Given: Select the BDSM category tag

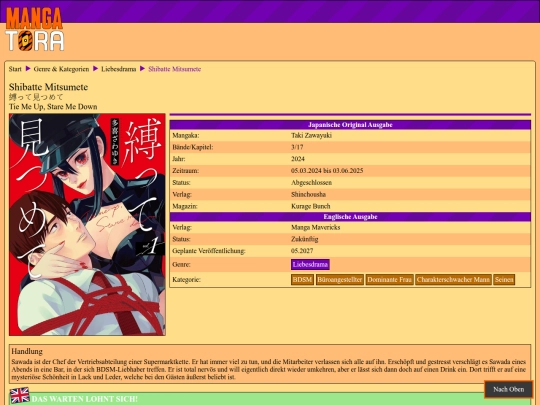Looking at the screenshot, I should click(x=302, y=280).
